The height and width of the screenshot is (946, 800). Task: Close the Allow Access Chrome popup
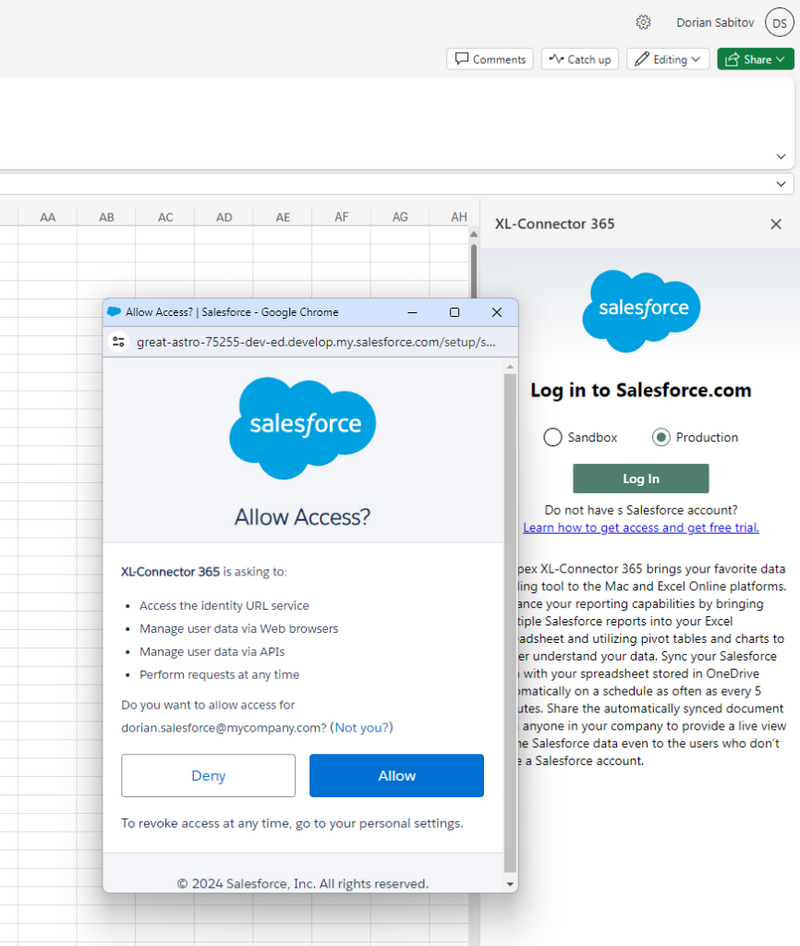[x=497, y=313]
